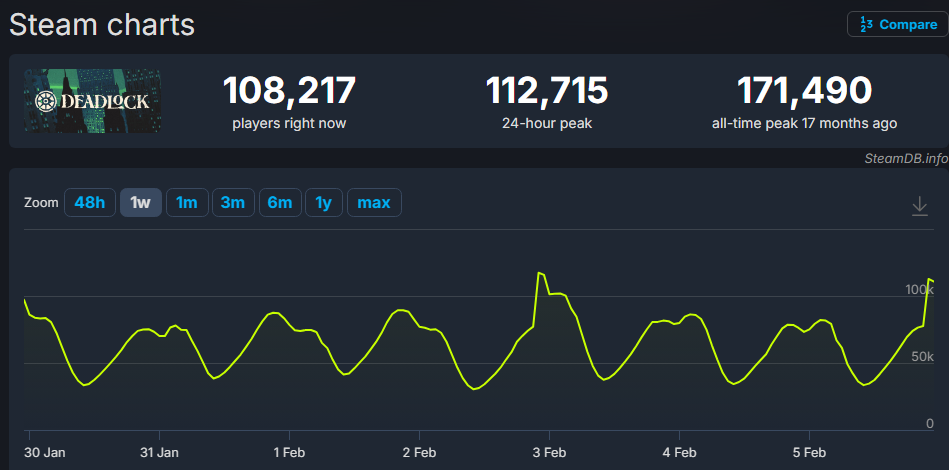Select the 1w zoom range
Screen dimensions: 949x470
(140, 203)
